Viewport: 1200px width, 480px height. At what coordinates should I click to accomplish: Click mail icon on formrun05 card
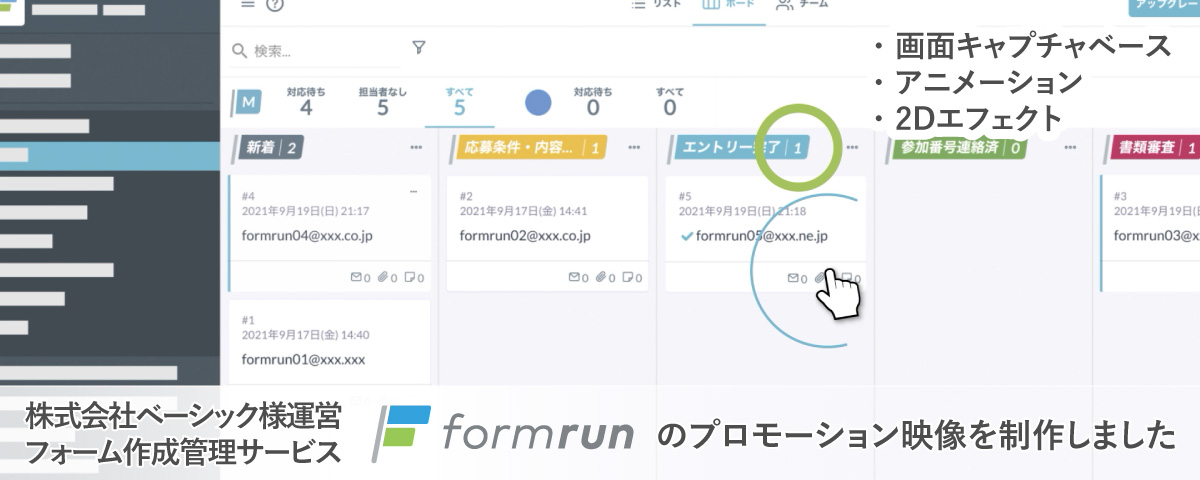coord(793,278)
